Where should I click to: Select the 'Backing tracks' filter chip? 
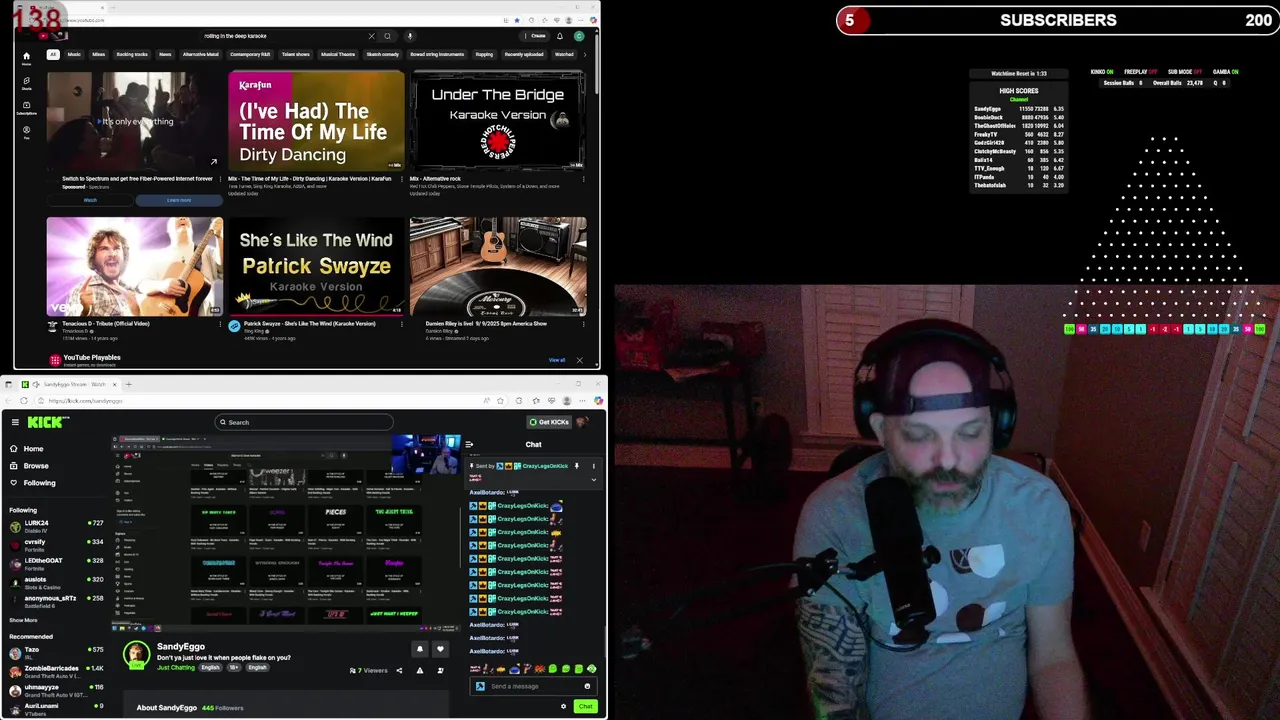pos(132,54)
